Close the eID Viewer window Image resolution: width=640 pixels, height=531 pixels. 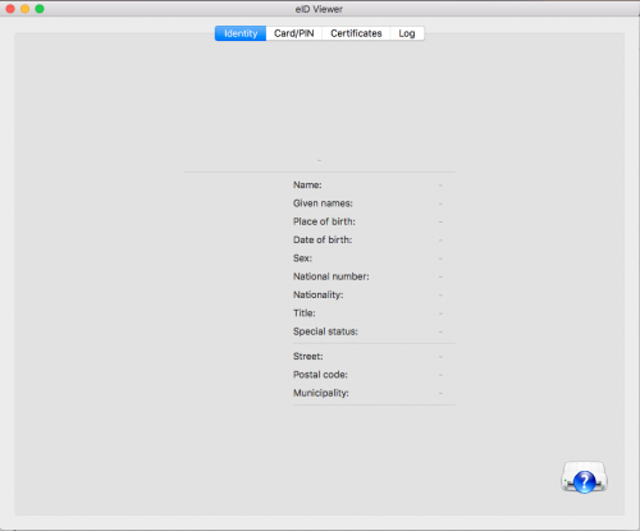[10, 9]
